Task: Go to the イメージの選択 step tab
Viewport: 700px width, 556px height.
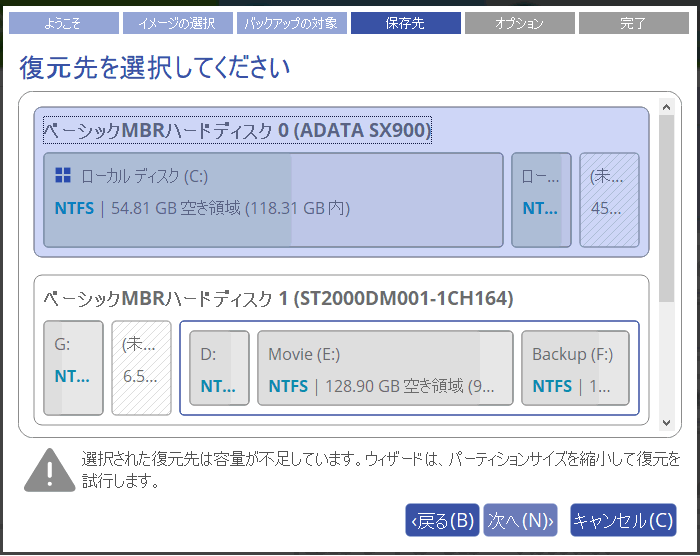Action: (x=177, y=23)
